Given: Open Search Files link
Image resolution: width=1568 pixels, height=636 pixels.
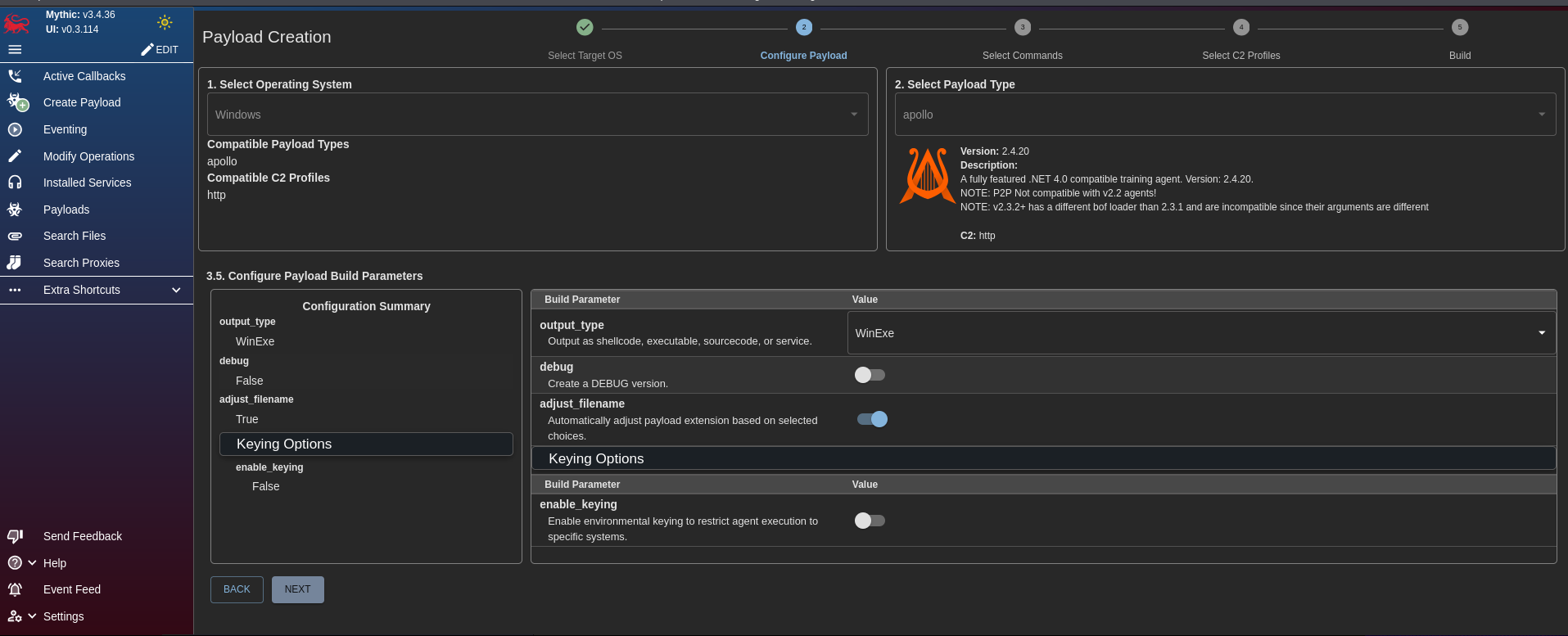Looking at the screenshot, I should coord(75,236).
